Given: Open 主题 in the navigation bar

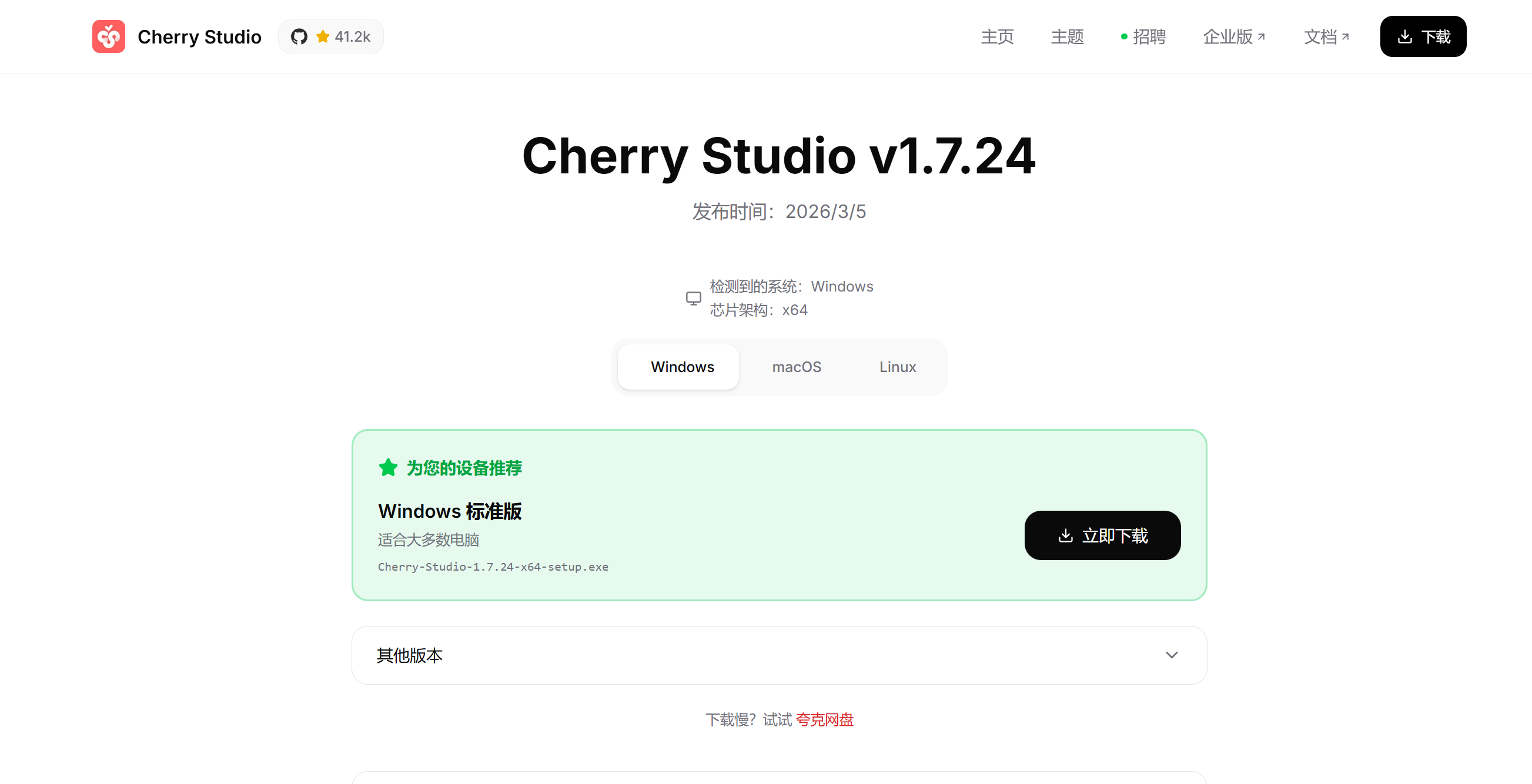Looking at the screenshot, I should (1068, 37).
